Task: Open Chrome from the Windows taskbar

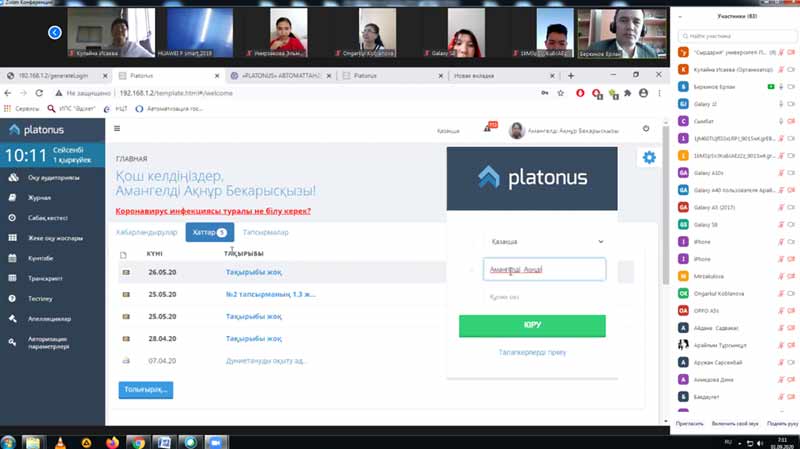Action: (138, 441)
